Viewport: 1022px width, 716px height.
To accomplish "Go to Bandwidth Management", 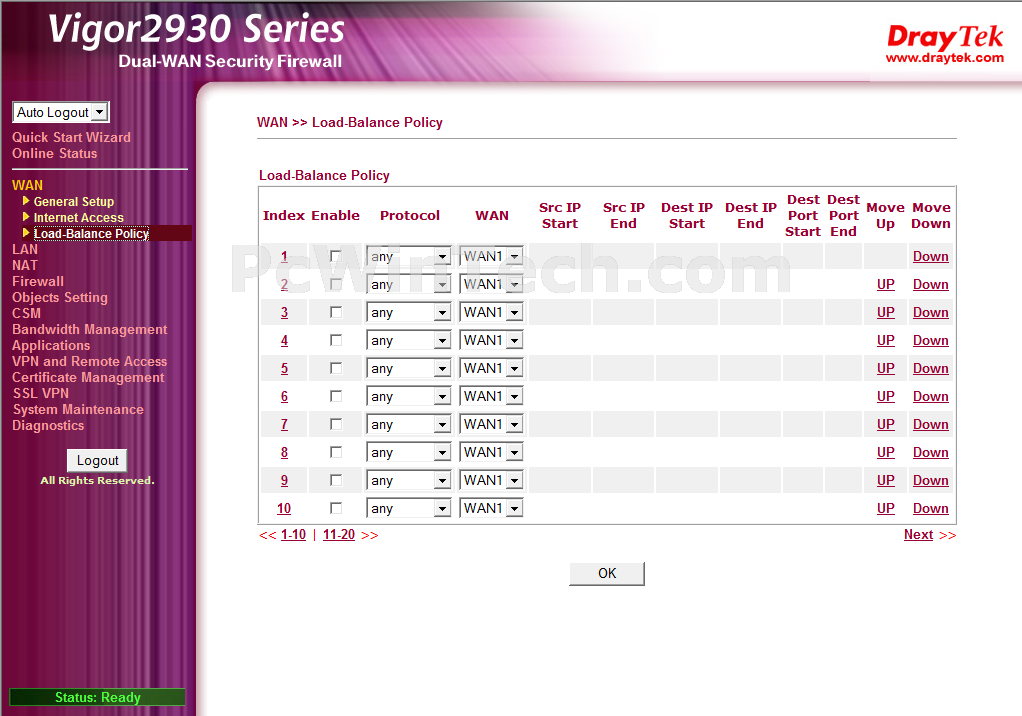I will click(x=89, y=330).
